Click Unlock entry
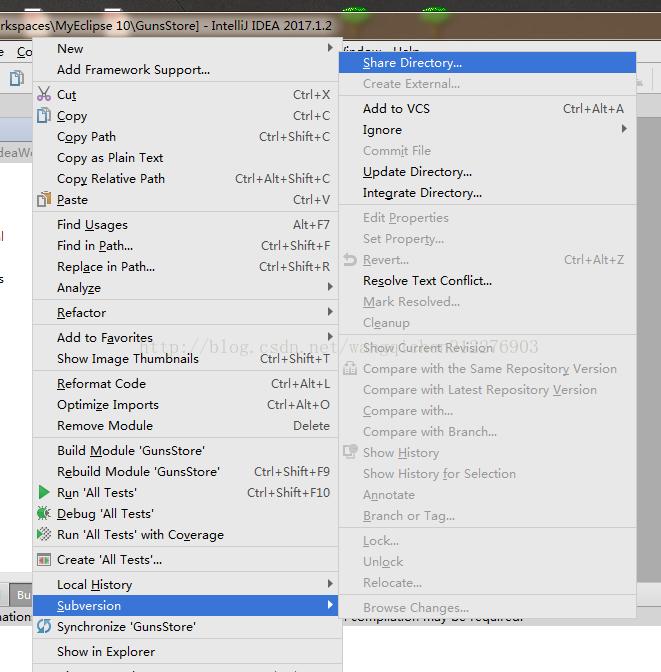 (487, 561)
